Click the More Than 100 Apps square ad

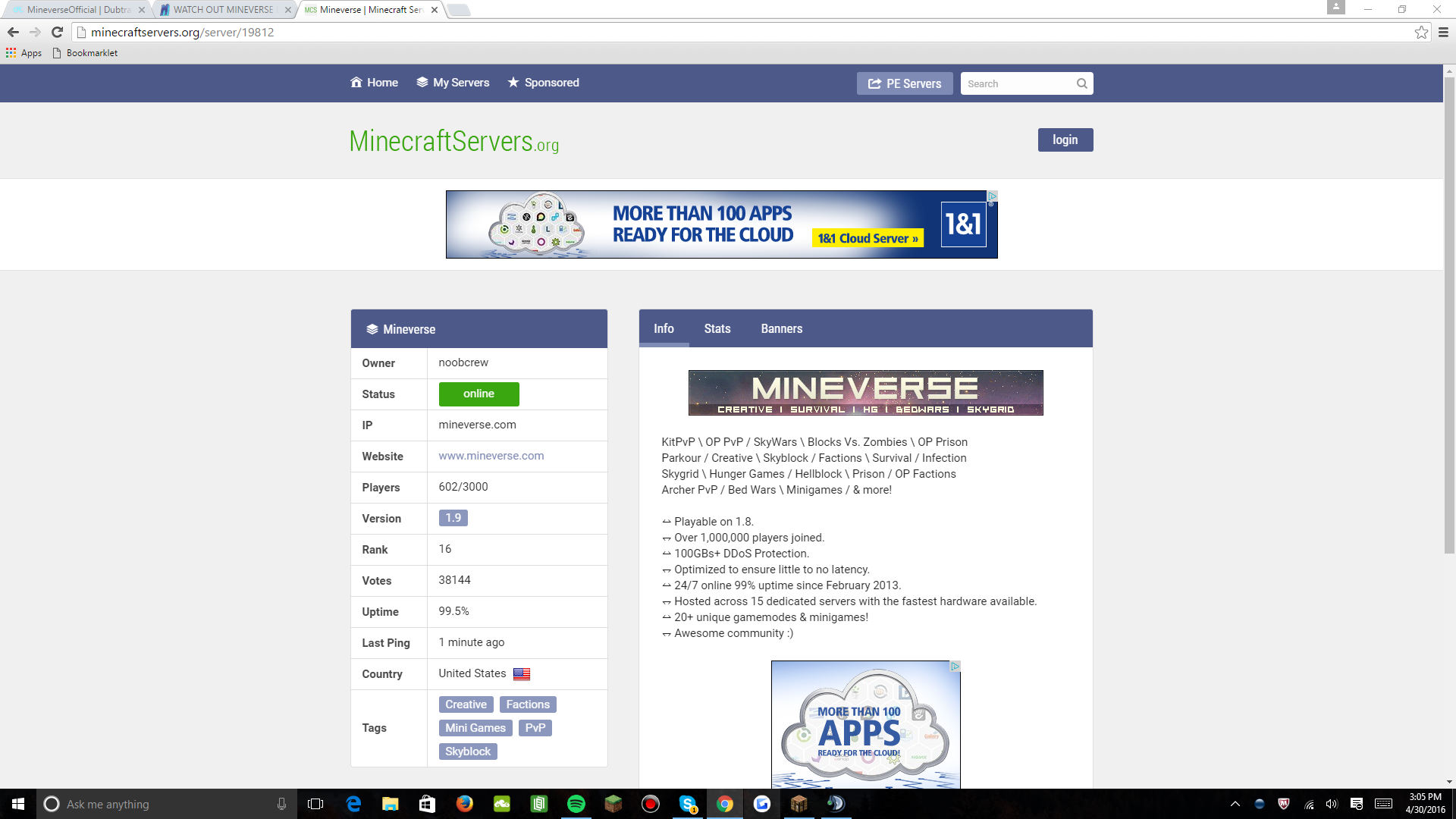(865, 724)
